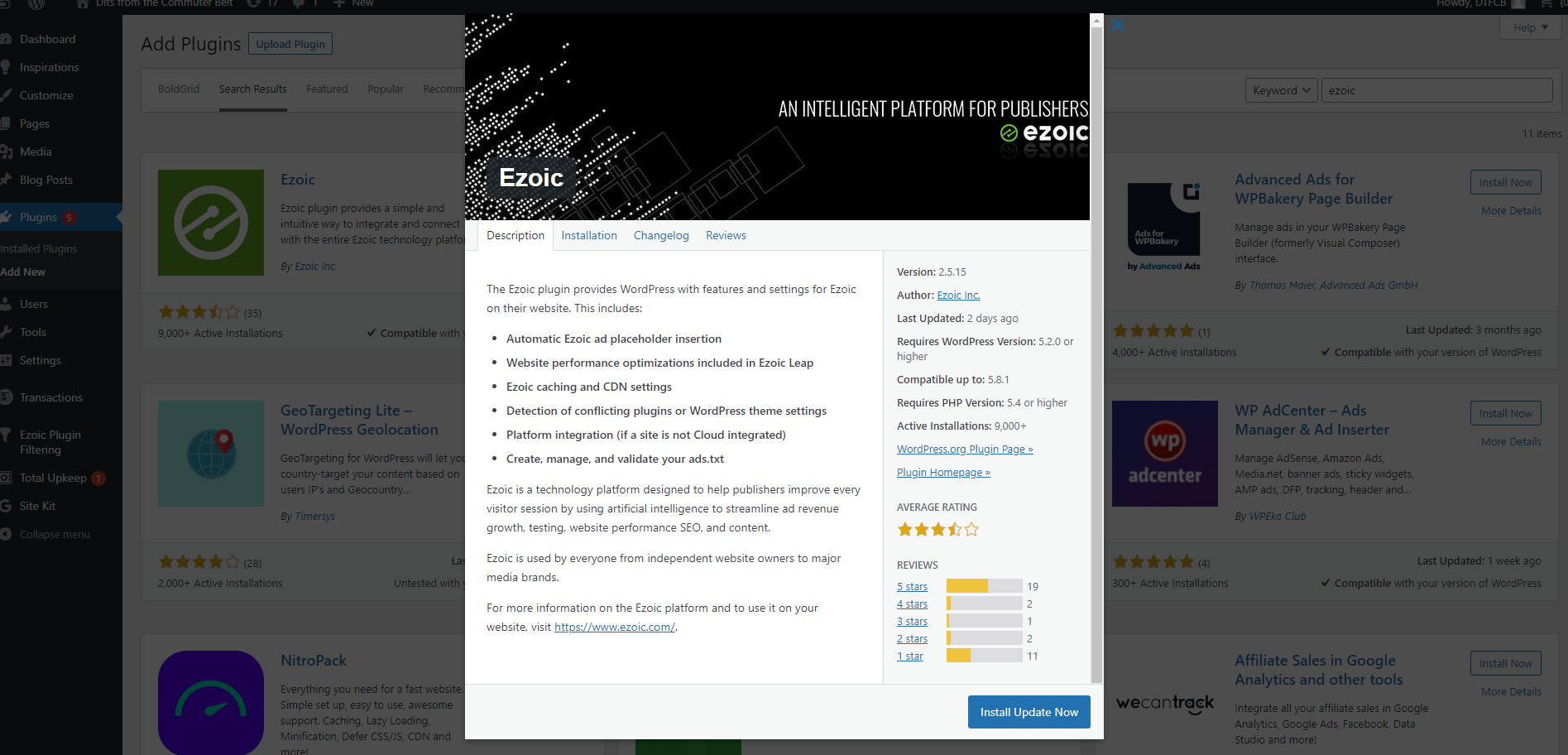Click the Ezoic plugin green logo icon
Viewport: 1568px width, 755px height.
click(210, 223)
